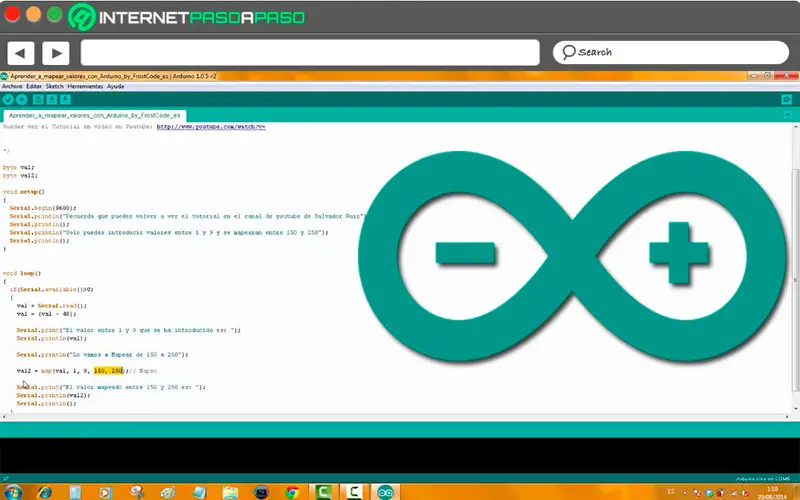Click the "// Mapeo" comment
Viewport: 800px width, 500px height.
click(x=144, y=371)
